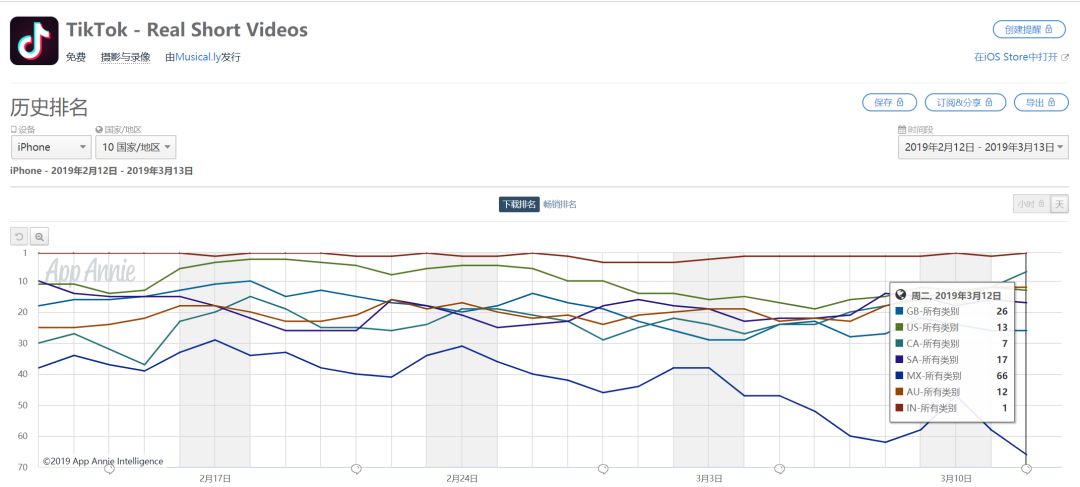Switch chart granularity to 小时
This screenshot has height=487, width=1080.
(1031, 204)
